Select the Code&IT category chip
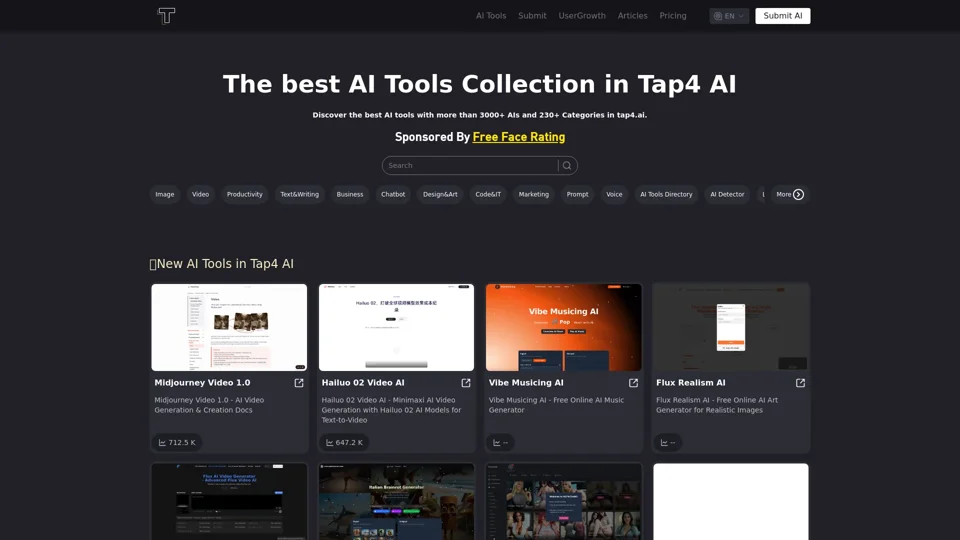960x540 pixels. pos(488,195)
